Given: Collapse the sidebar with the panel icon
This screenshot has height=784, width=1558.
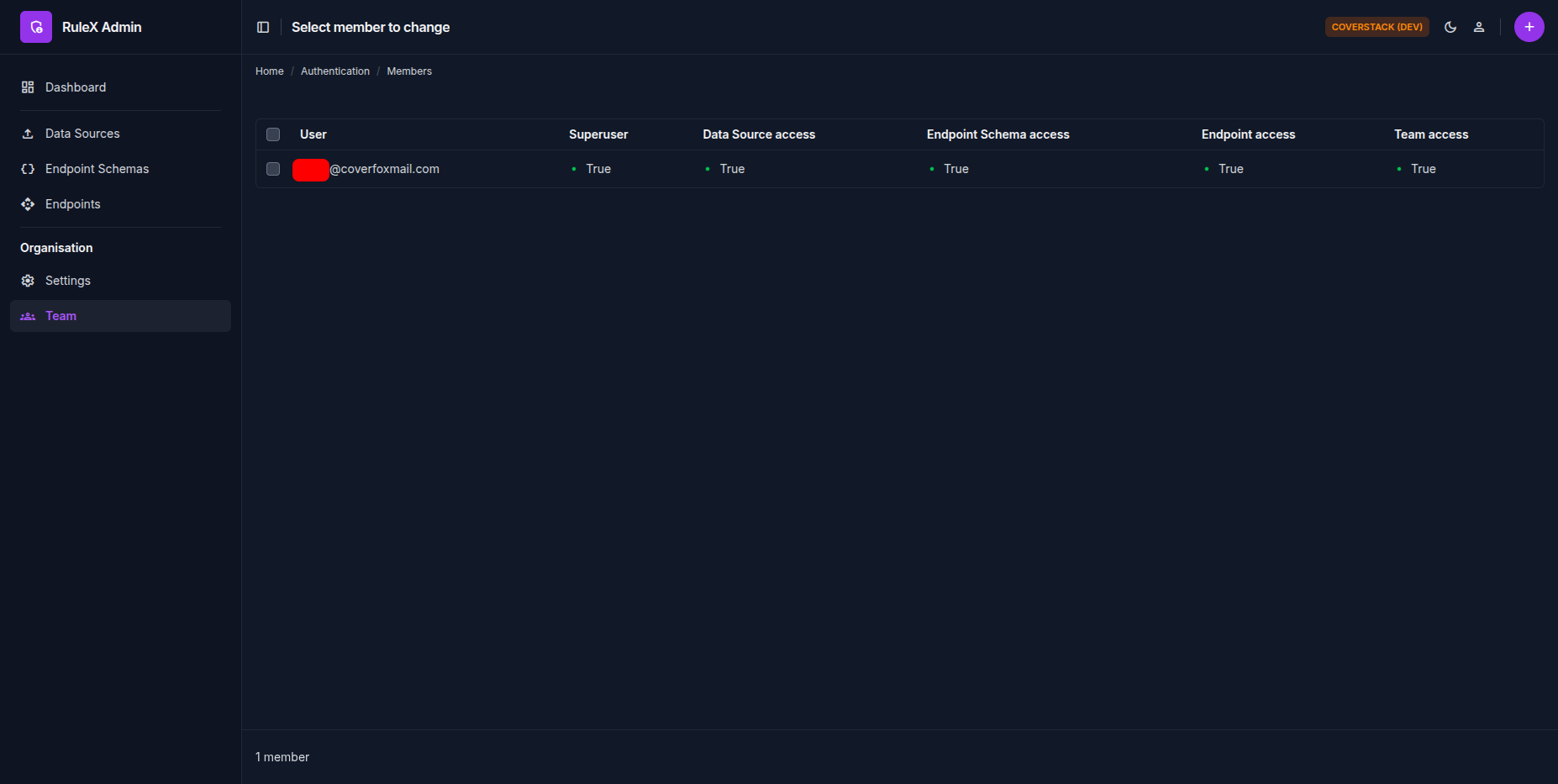Looking at the screenshot, I should (263, 27).
